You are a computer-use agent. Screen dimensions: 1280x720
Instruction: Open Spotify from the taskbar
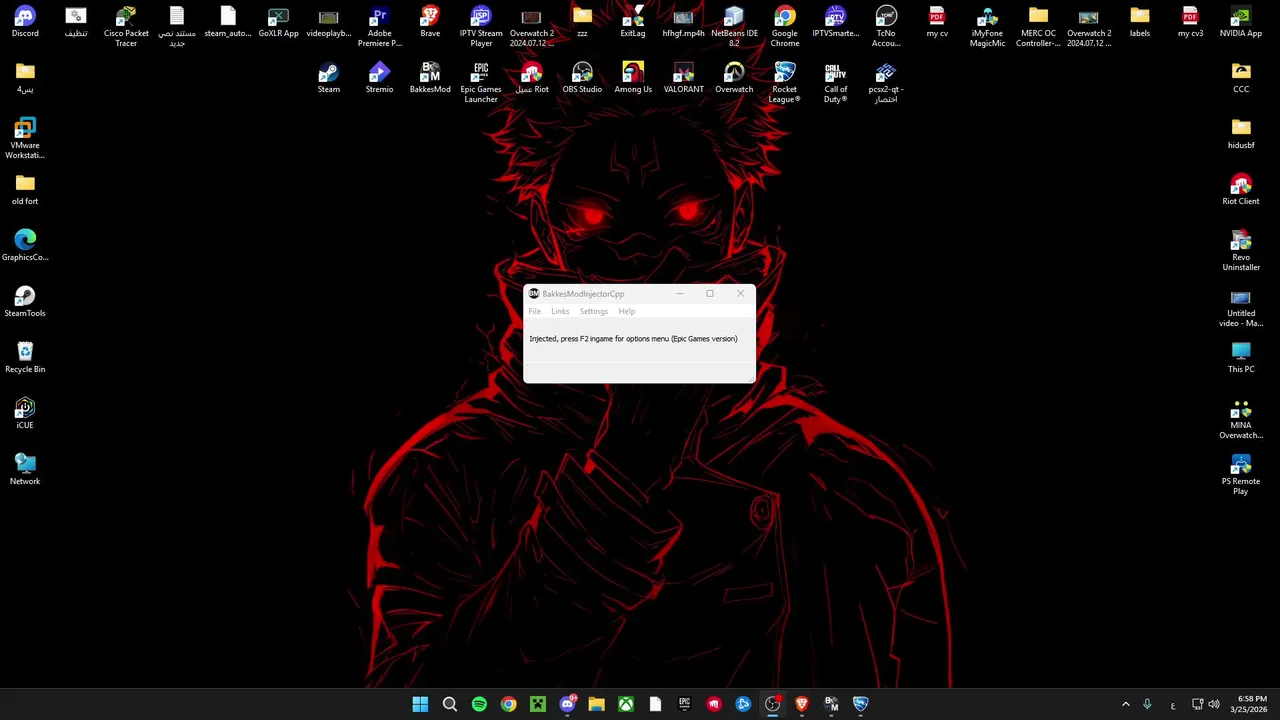(479, 704)
